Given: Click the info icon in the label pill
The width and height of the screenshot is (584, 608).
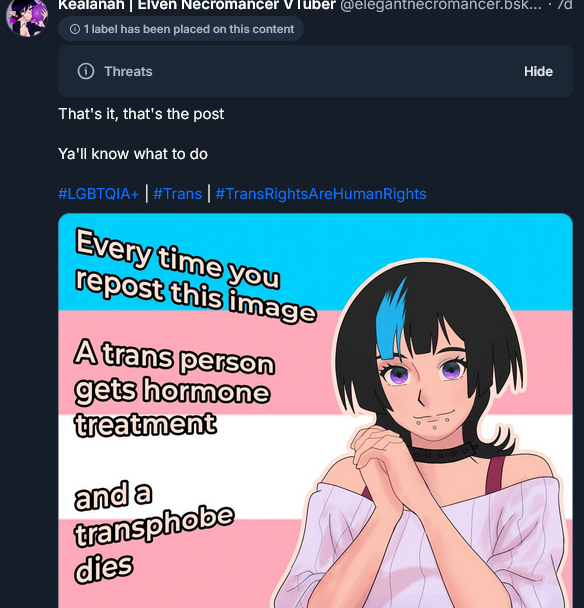Looking at the screenshot, I should (x=75, y=29).
